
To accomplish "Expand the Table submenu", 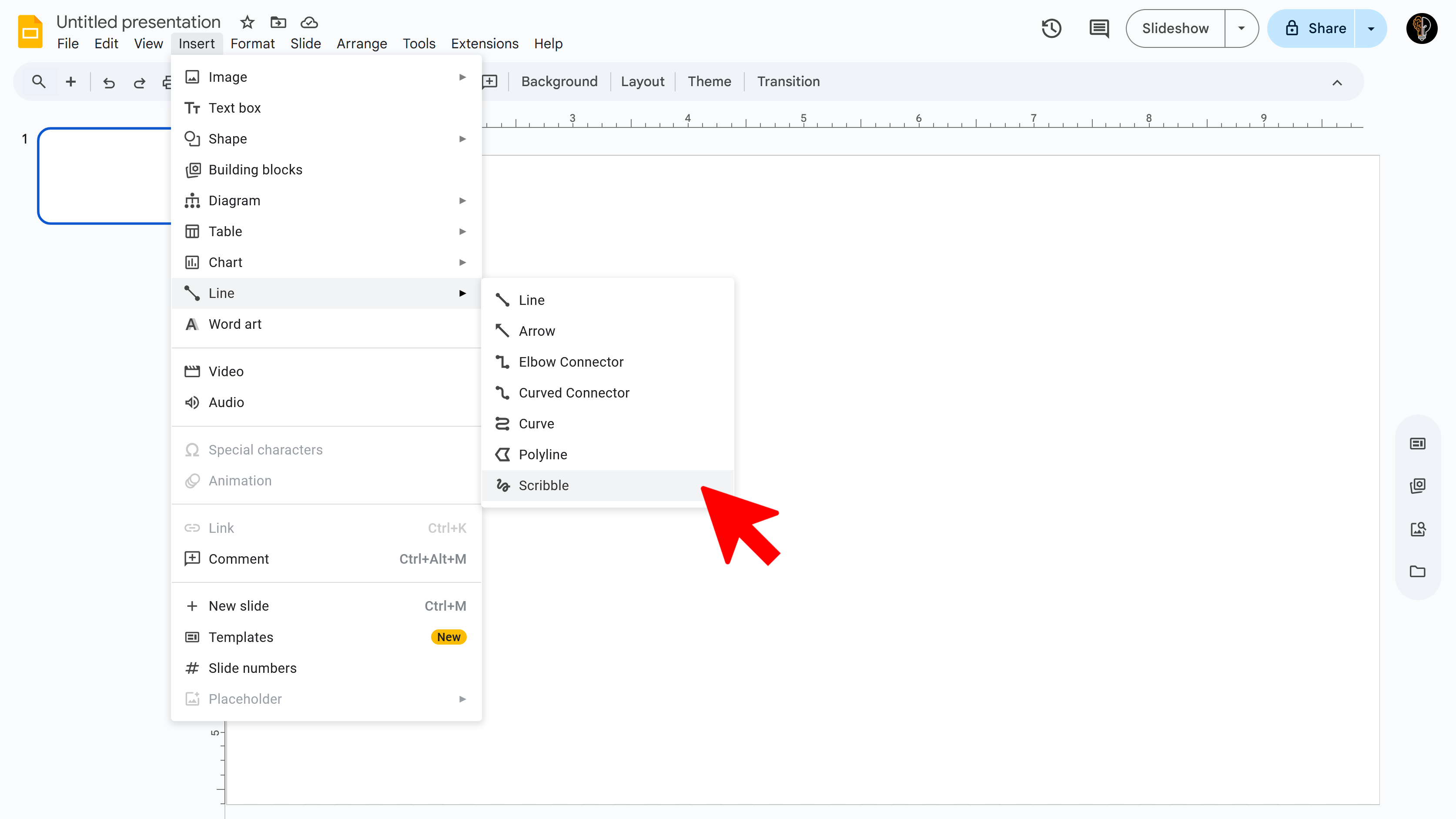I will click(x=326, y=231).
